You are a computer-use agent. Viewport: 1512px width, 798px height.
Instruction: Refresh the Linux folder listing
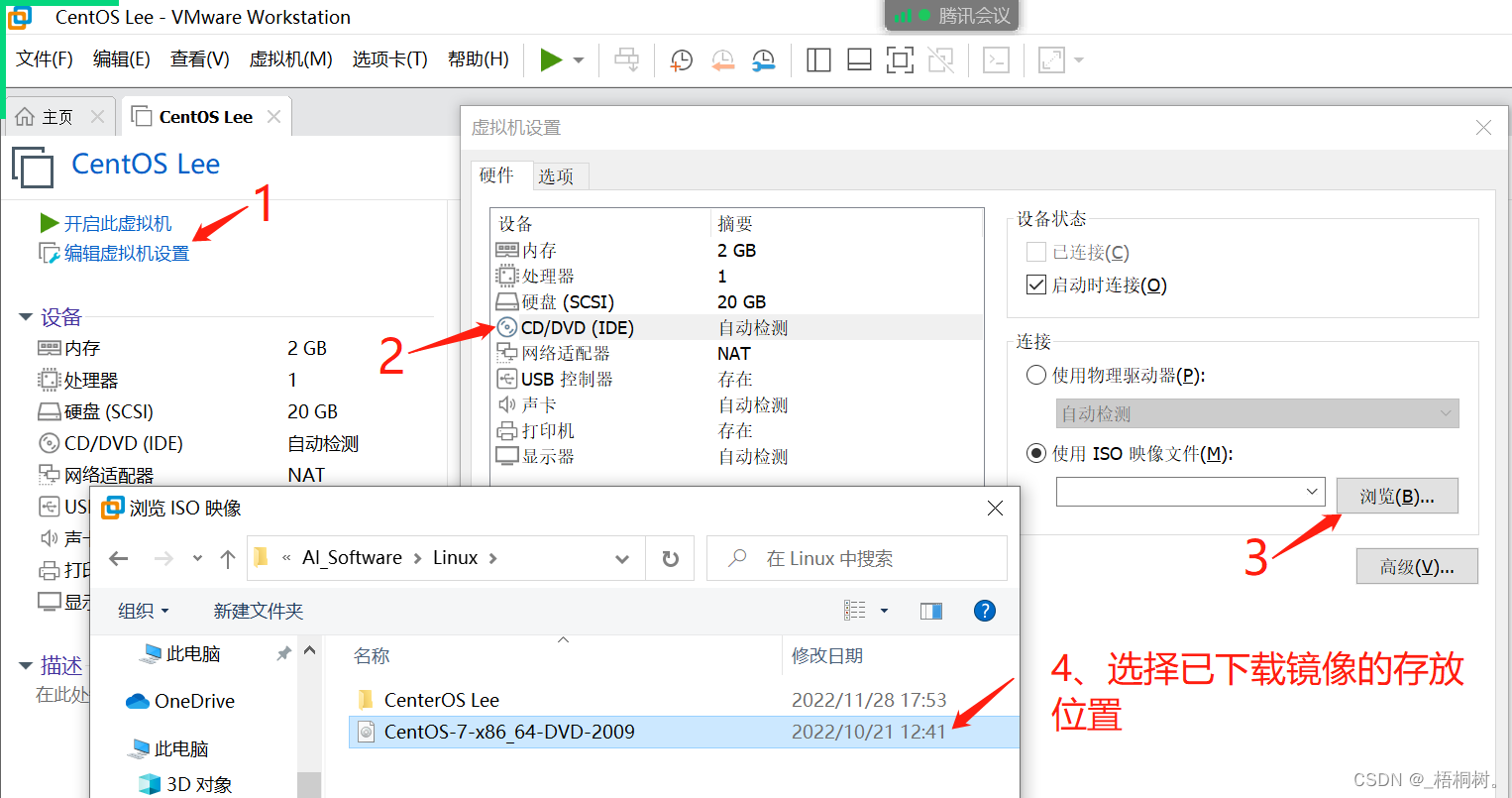coord(671,559)
